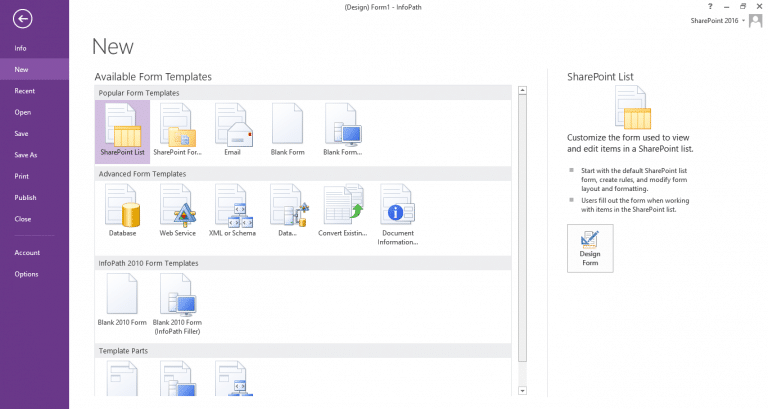Click the templates list scroll down arrow
Image resolution: width=768 pixels, height=409 pixels.
click(x=523, y=391)
